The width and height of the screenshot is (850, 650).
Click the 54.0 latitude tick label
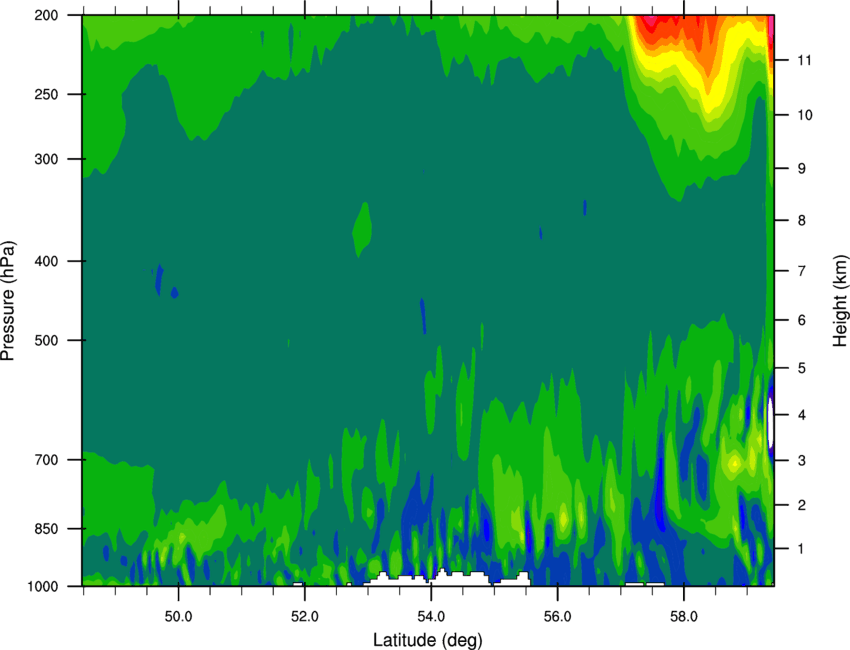[431, 617]
